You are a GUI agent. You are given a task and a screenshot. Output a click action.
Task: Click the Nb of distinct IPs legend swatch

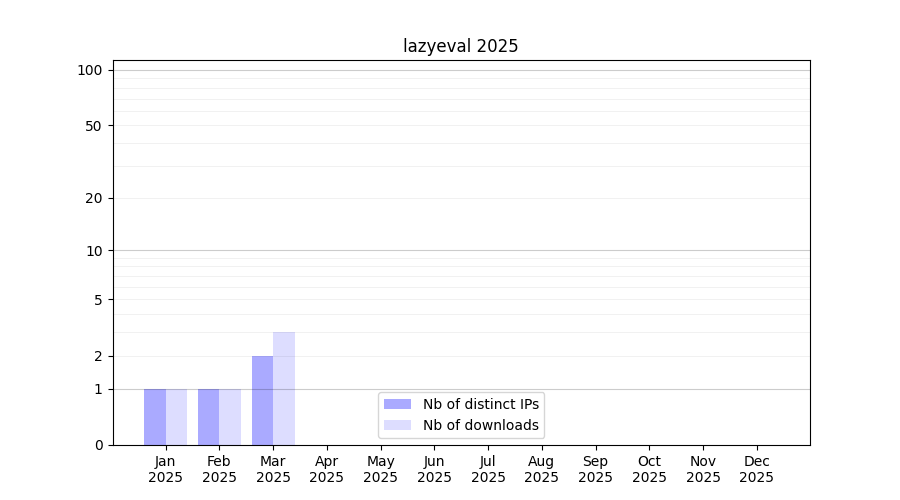tap(397, 404)
